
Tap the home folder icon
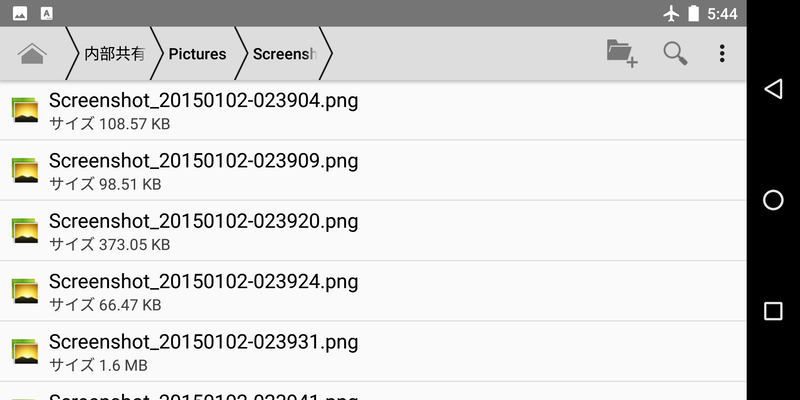32,54
